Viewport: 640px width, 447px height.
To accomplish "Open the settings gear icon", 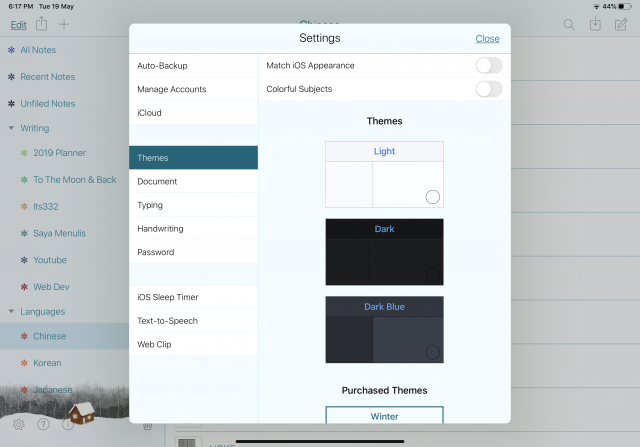I will click(x=18, y=425).
